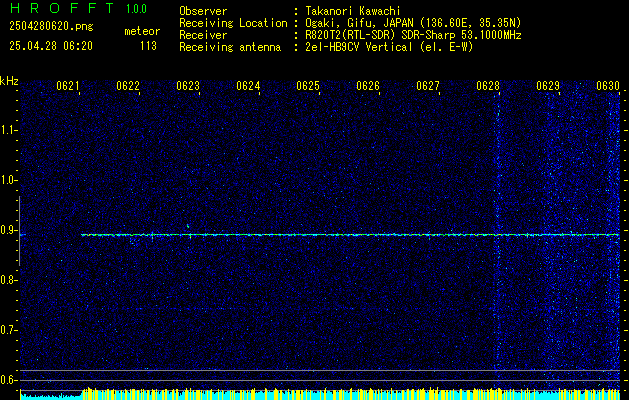Click the version number 1.0.0
The width and height of the screenshot is (629, 400).
click(x=136, y=9)
